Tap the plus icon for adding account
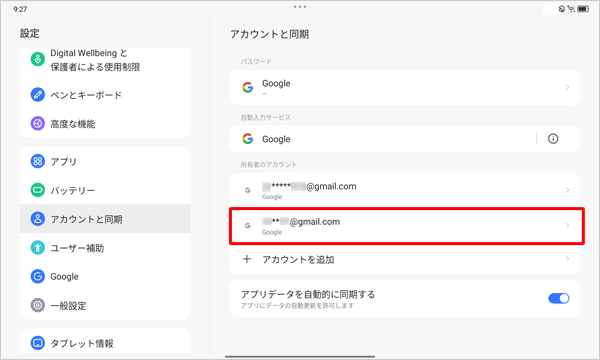This screenshot has height=360, width=600. 247,259
